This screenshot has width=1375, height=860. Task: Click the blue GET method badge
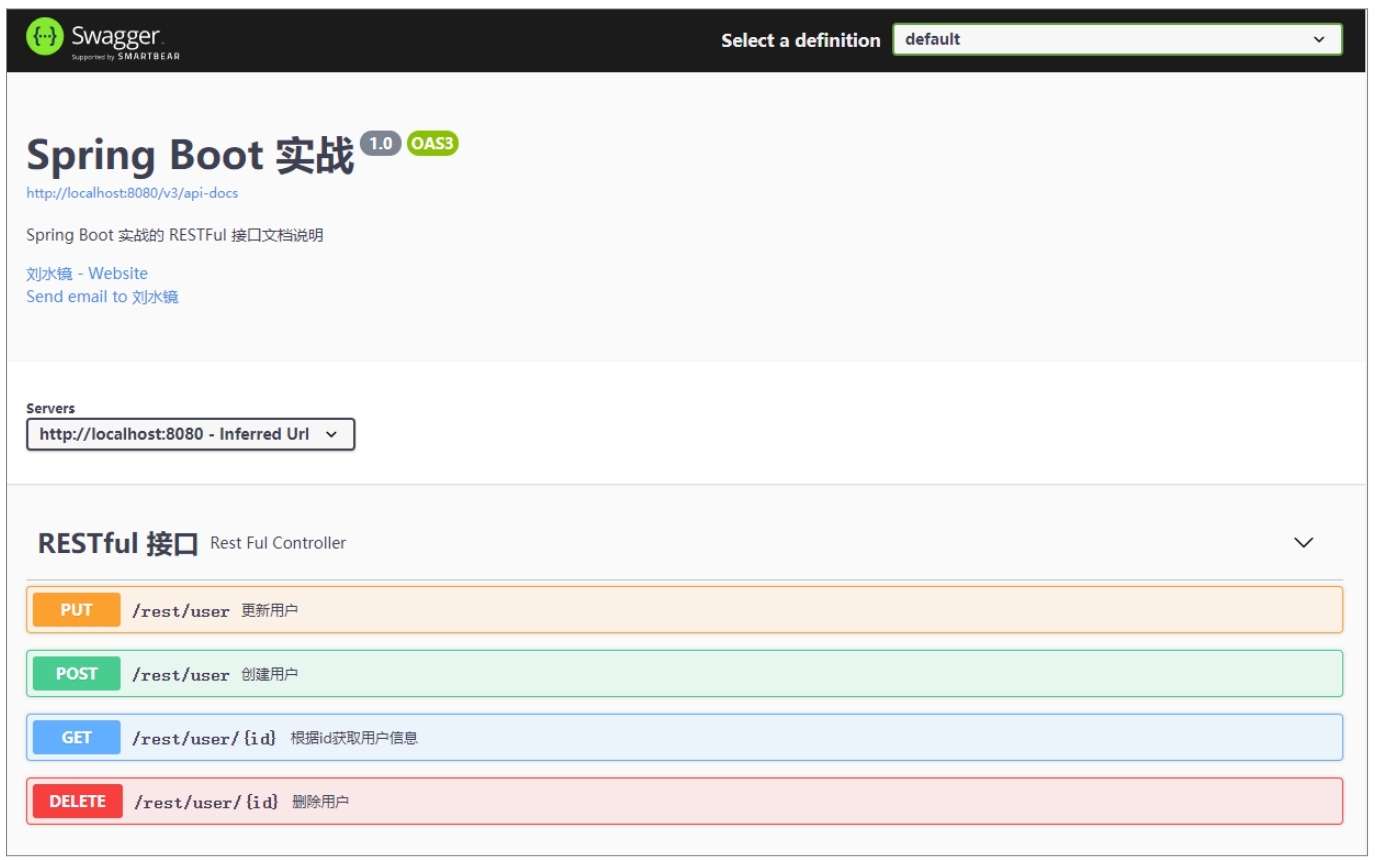click(76, 738)
